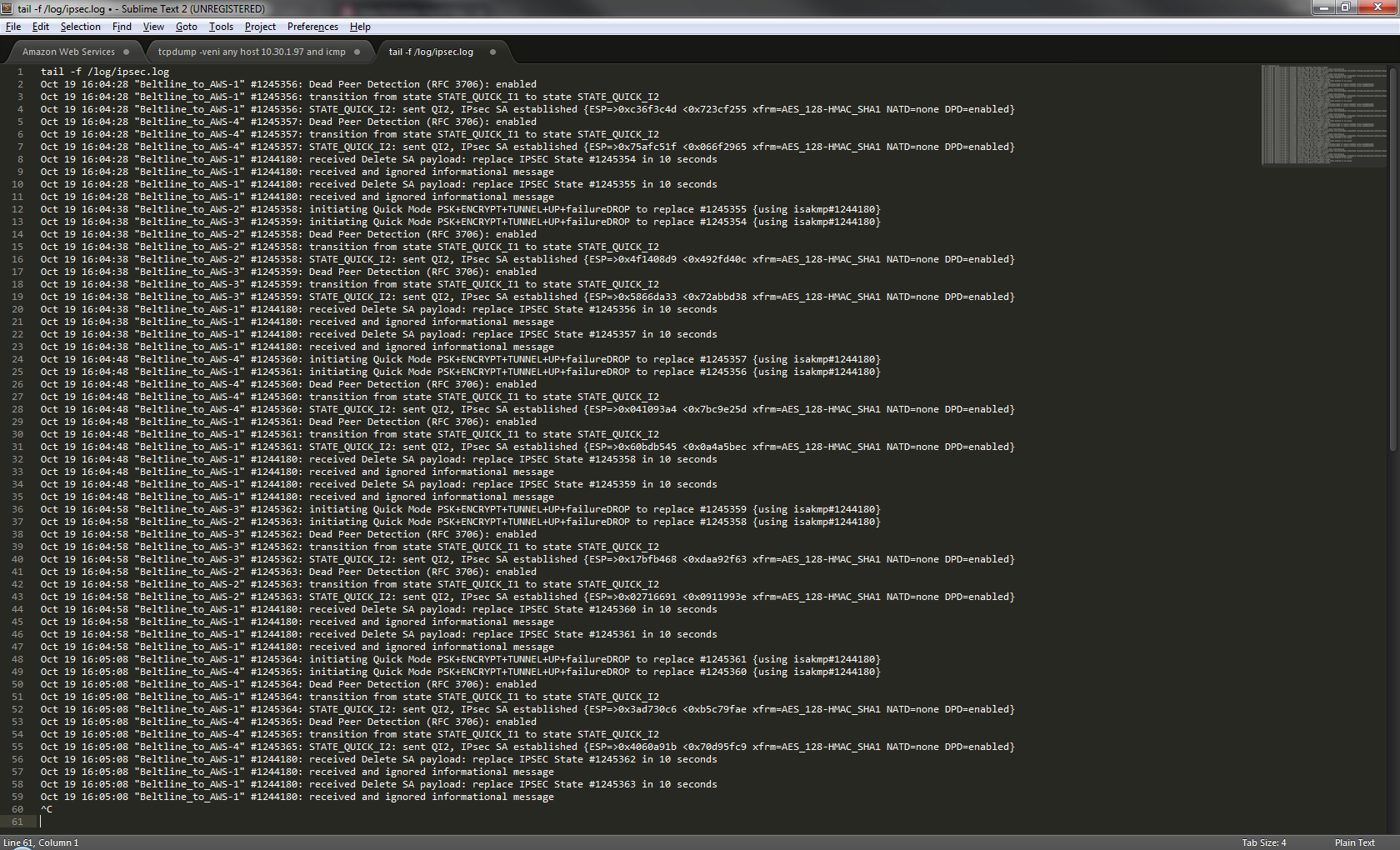The height and width of the screenshot is (850, 1400).
Task: Show the Preferences menu
Action: [x=312, y=27]
